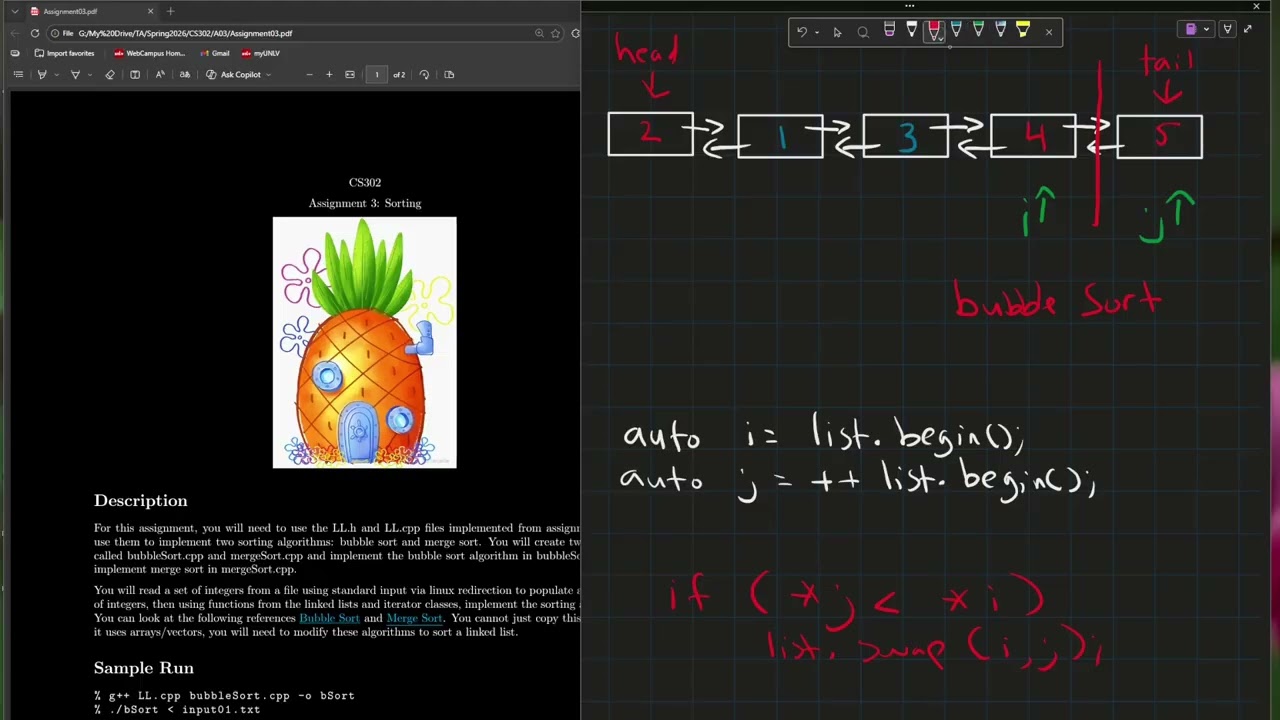This screenshot has width=1280, height=720.
Task: Add this page to favorites star
Action: [x=555, y=33]
